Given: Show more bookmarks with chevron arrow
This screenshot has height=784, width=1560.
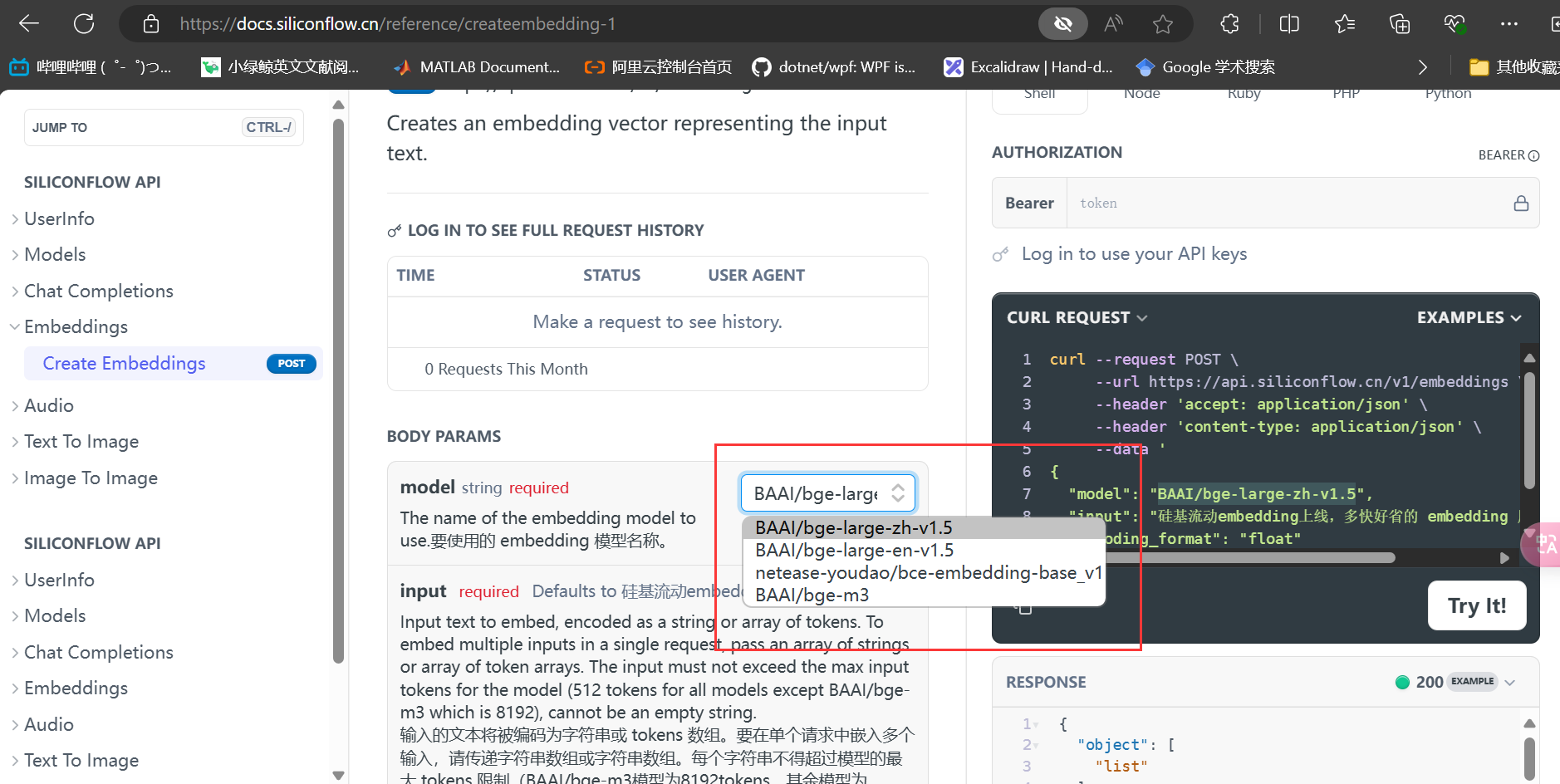Looking at the screenshot, I should tap(1422, 67).
